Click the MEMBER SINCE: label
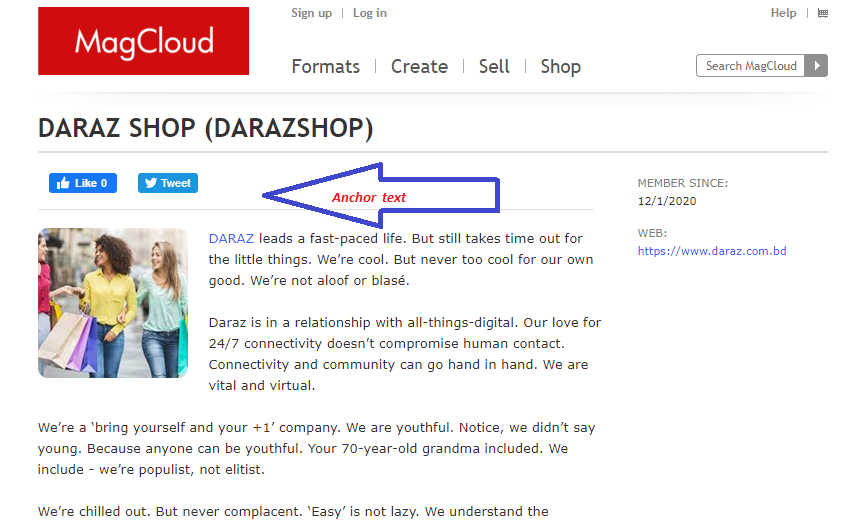The height and width of the screenshot is (524, 842). pyautogui.click(x=683, y=183)
